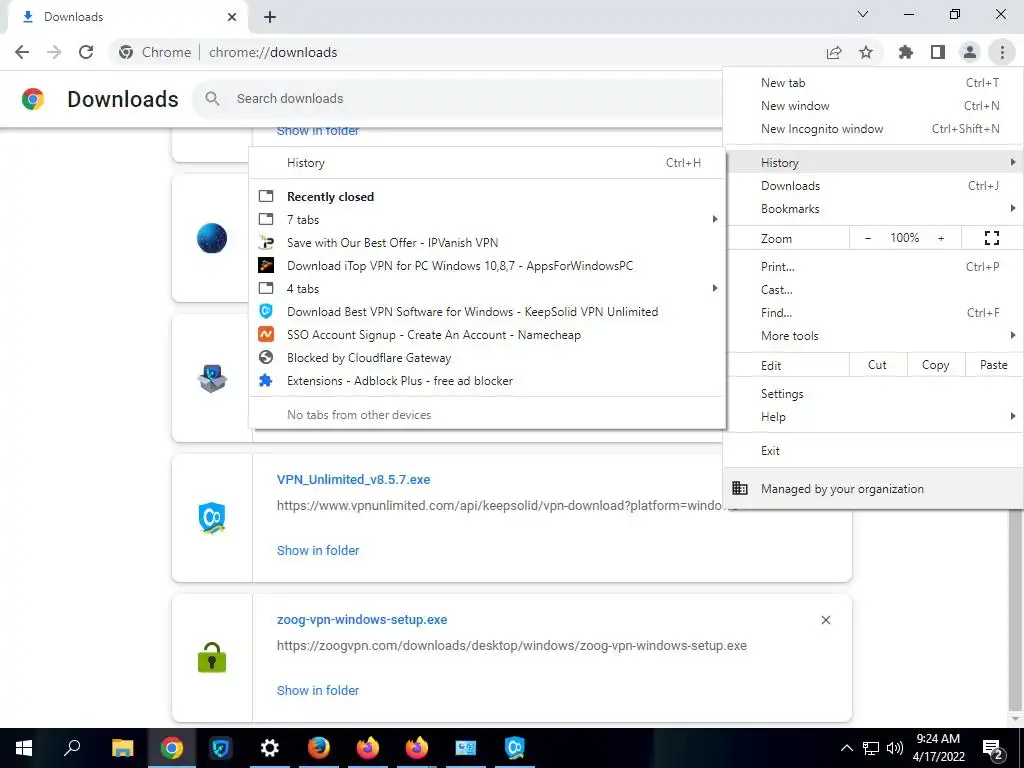Click the volume speaker tray icon

pyautogui.click(x=895, y=748)
